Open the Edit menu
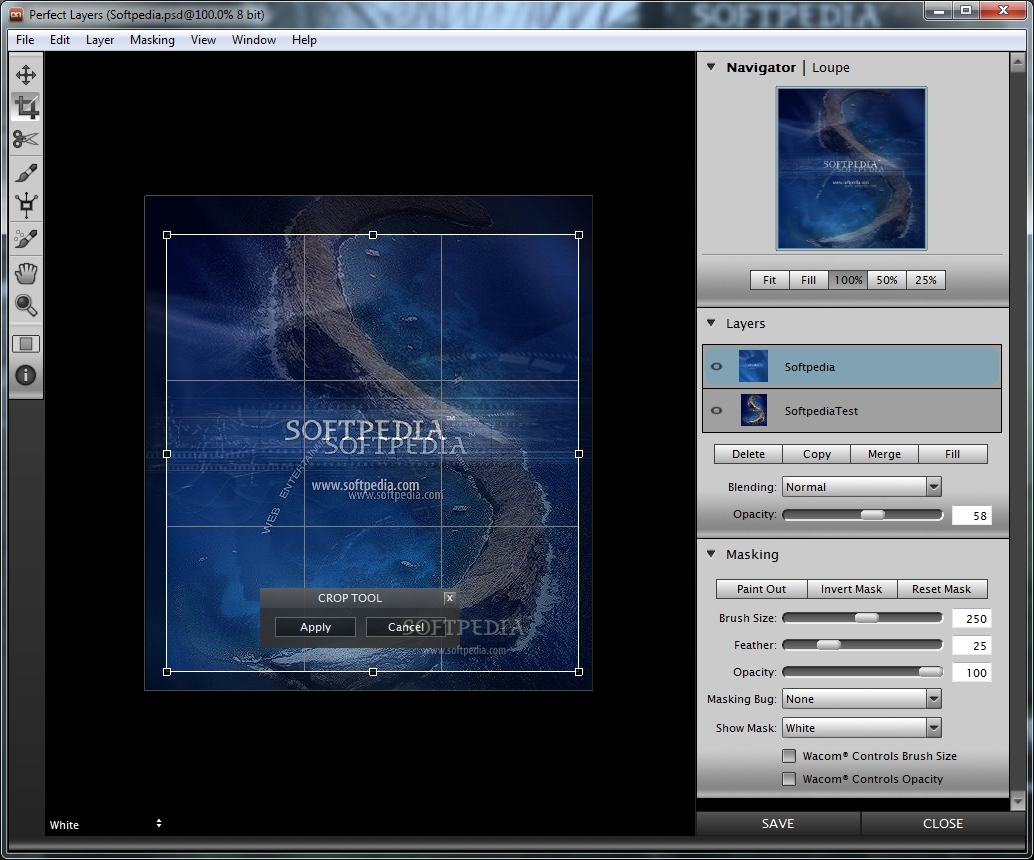Viewport: 1034px width, 860px height. point(59,40)
